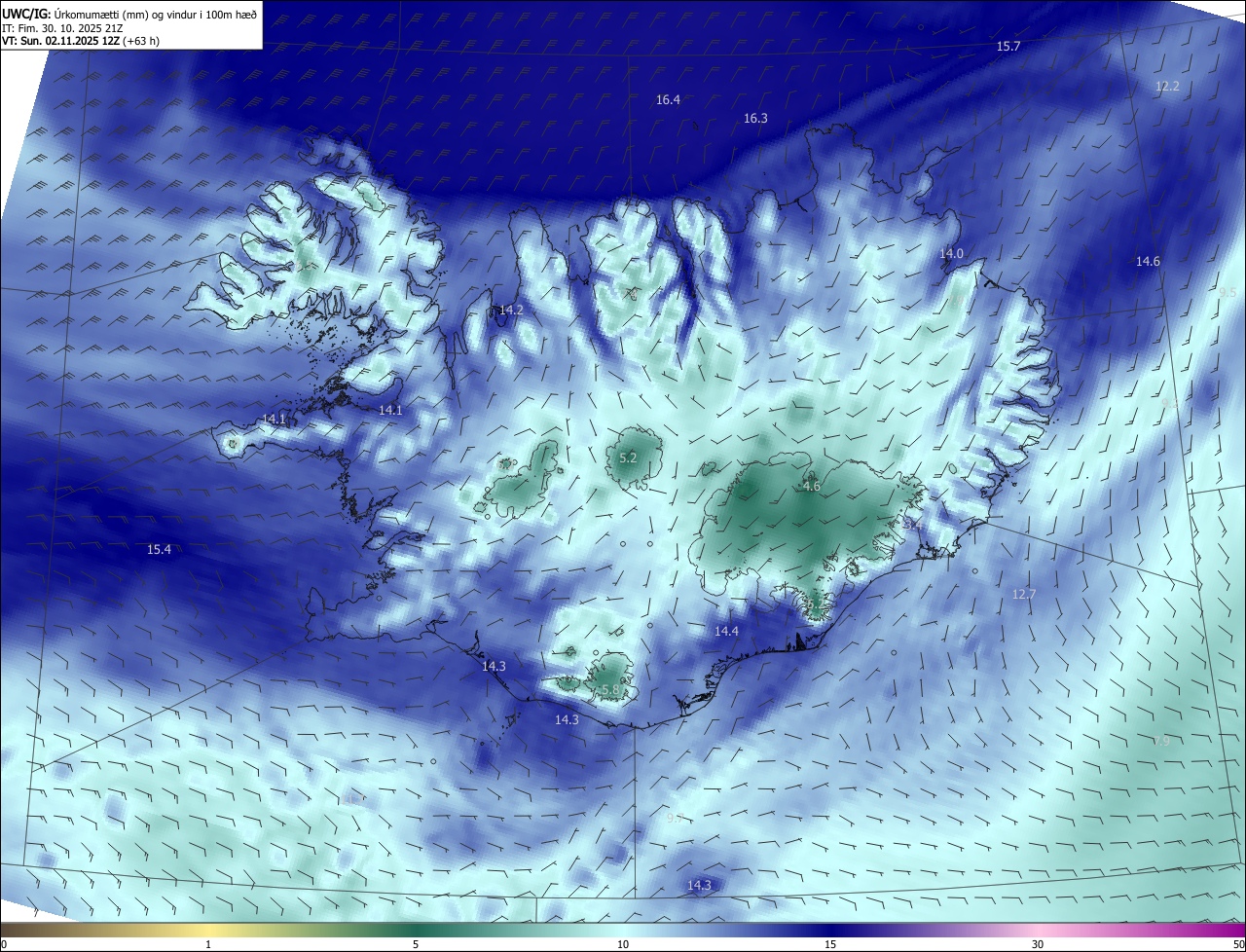Select the valid time 'VT: Sun. 02.11.2025 12Z (+63 h)'
Image resolution: width=1246 pixels, height=952 pixels.
[x=81, y=41]
